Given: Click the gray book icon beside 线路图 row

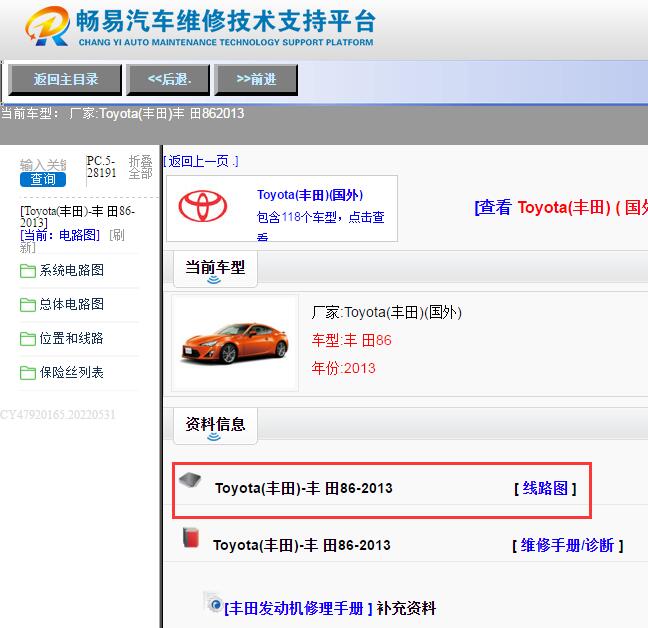Looking at the screenshot, I should [x=190, y=480].
